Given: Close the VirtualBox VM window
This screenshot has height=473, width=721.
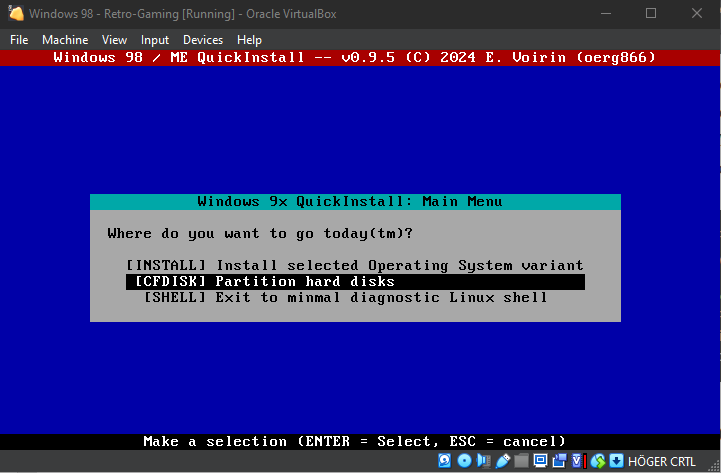Looking at the screenshot, I should point(697,13).
